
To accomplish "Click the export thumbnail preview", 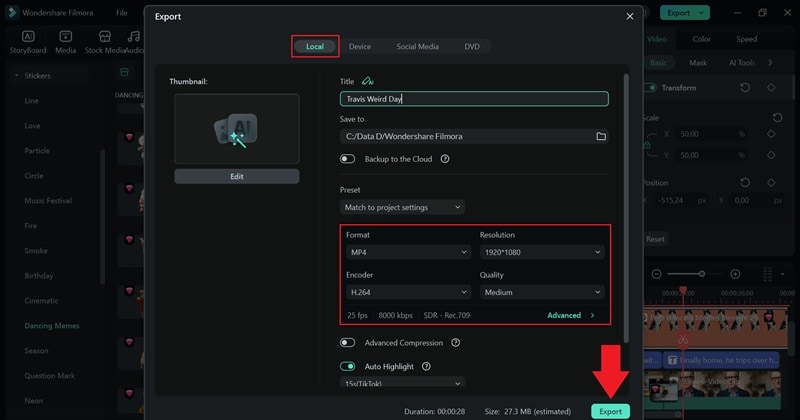I will (x=237, y=129).
